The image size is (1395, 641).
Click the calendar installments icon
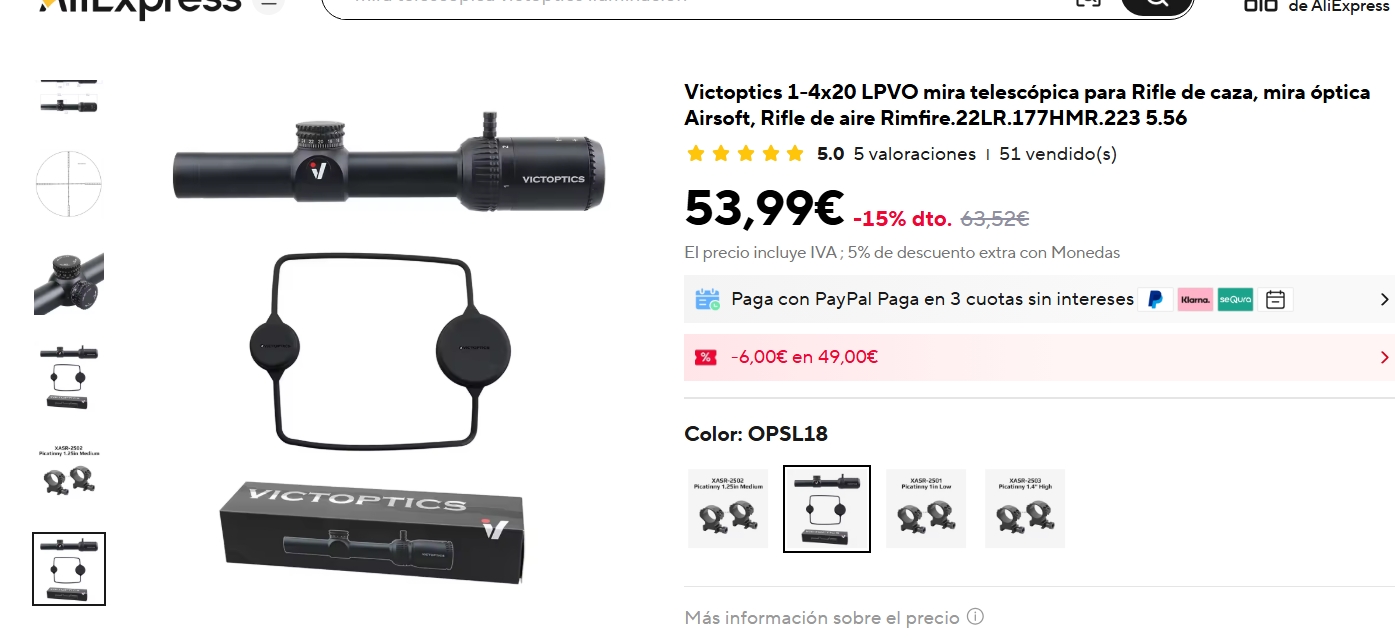click(x=1275, y=299)
